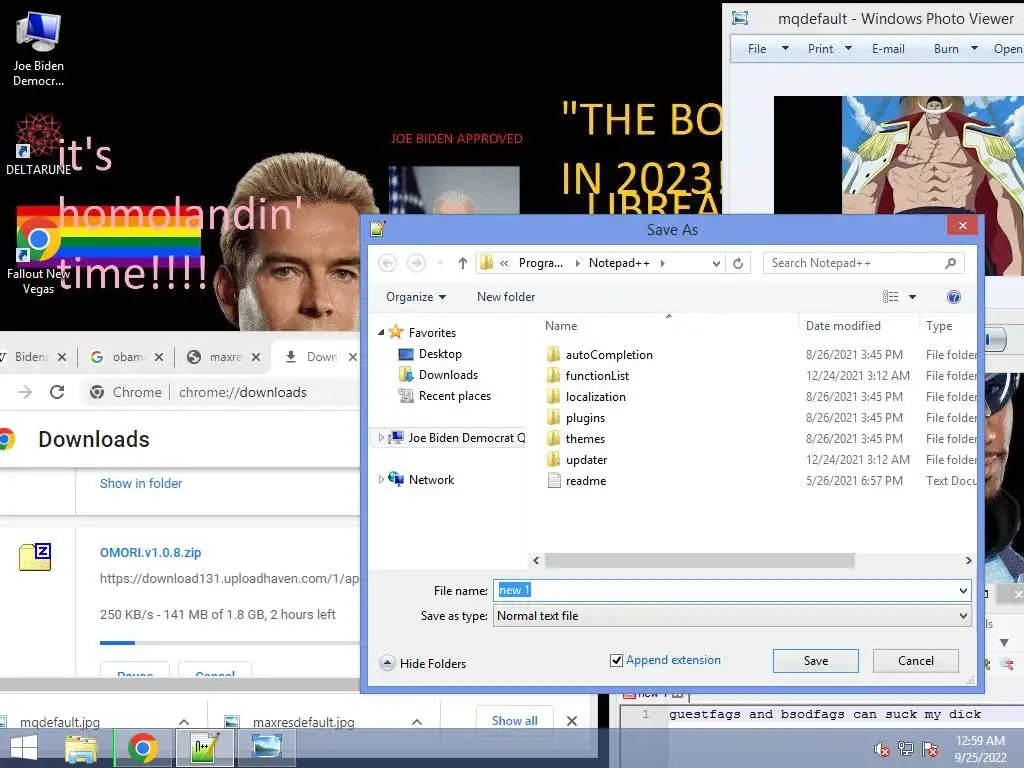The width and height of the screenshot is (1024, 768).
Task: Select Recent places in Favorites
Action: point(444,396)
